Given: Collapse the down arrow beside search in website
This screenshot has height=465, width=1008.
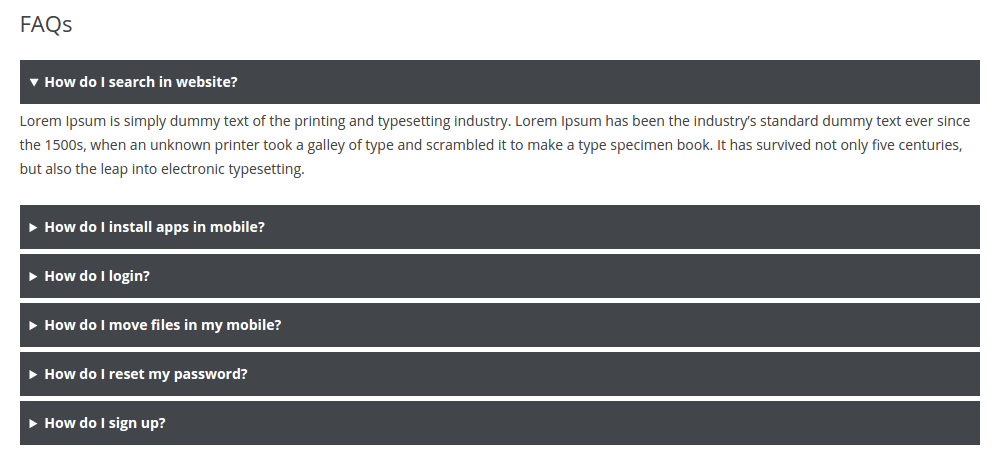Looking at the screenshot, I should [x=34, y=82].
